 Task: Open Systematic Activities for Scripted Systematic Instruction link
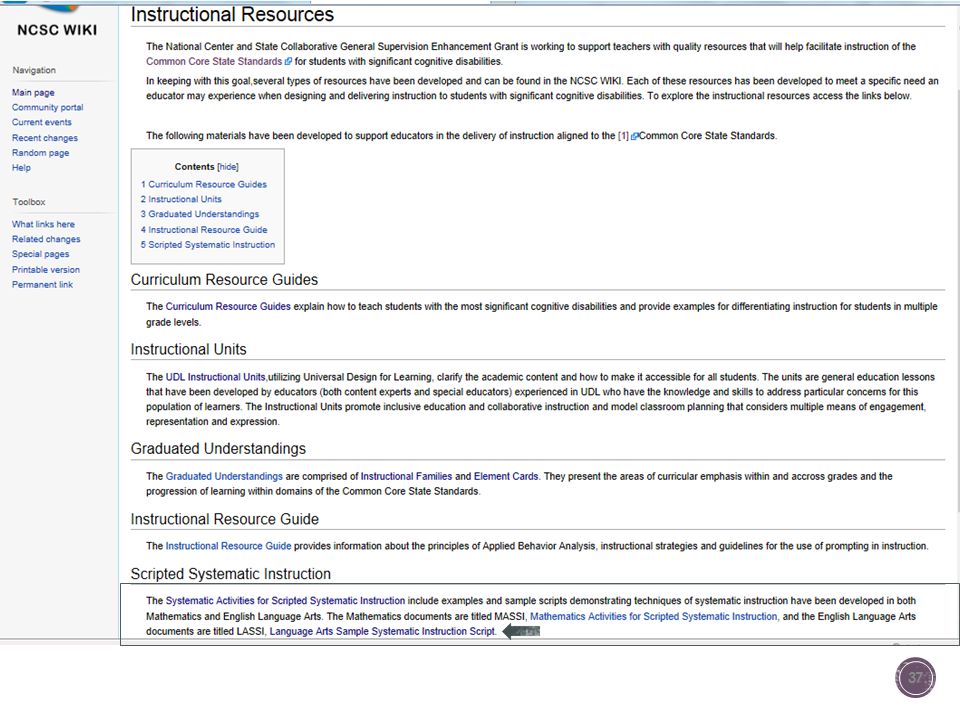[285, 601]
